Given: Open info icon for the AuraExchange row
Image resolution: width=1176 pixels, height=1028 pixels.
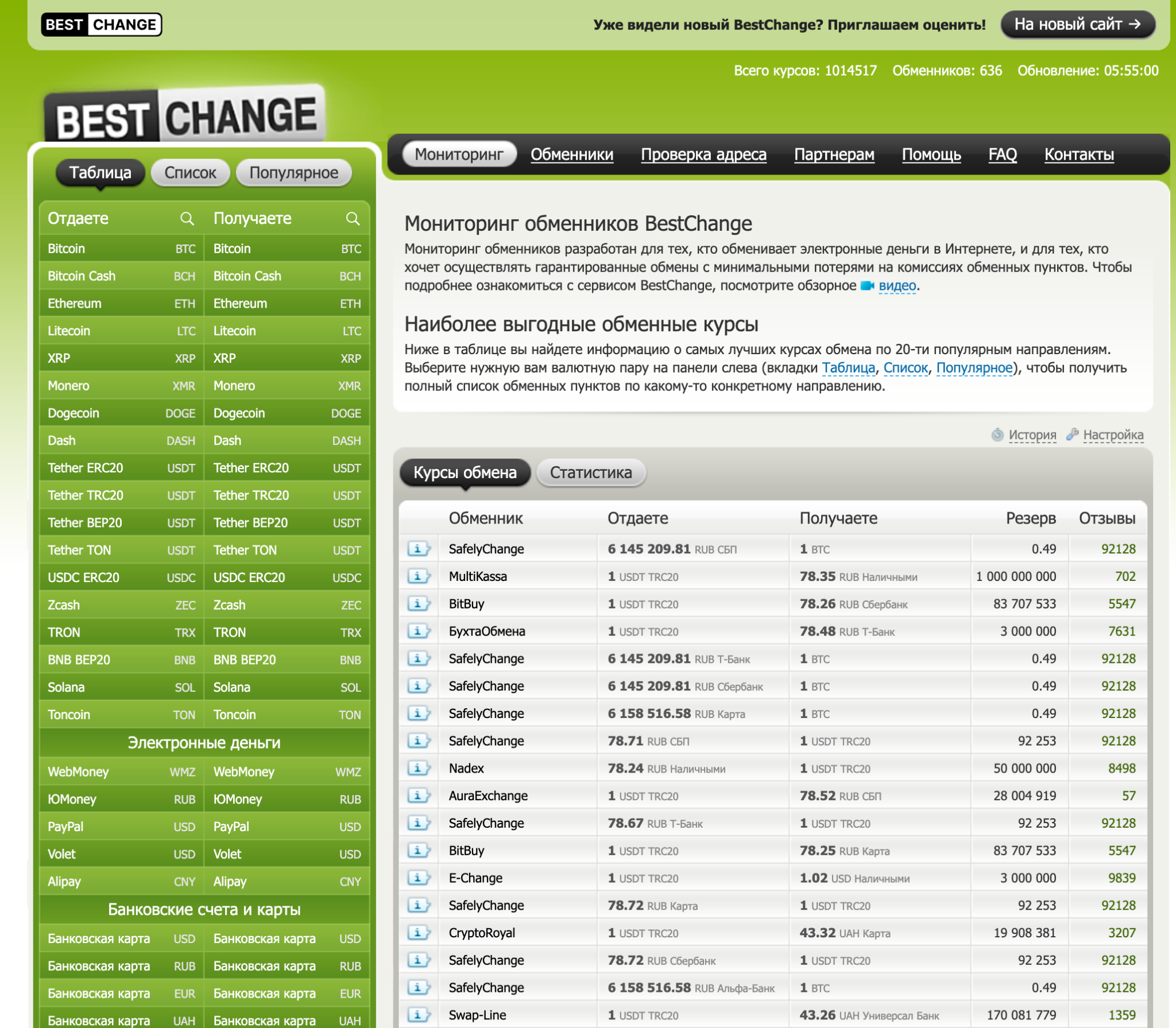Looking at the screenshot, I should coord(419,796).
